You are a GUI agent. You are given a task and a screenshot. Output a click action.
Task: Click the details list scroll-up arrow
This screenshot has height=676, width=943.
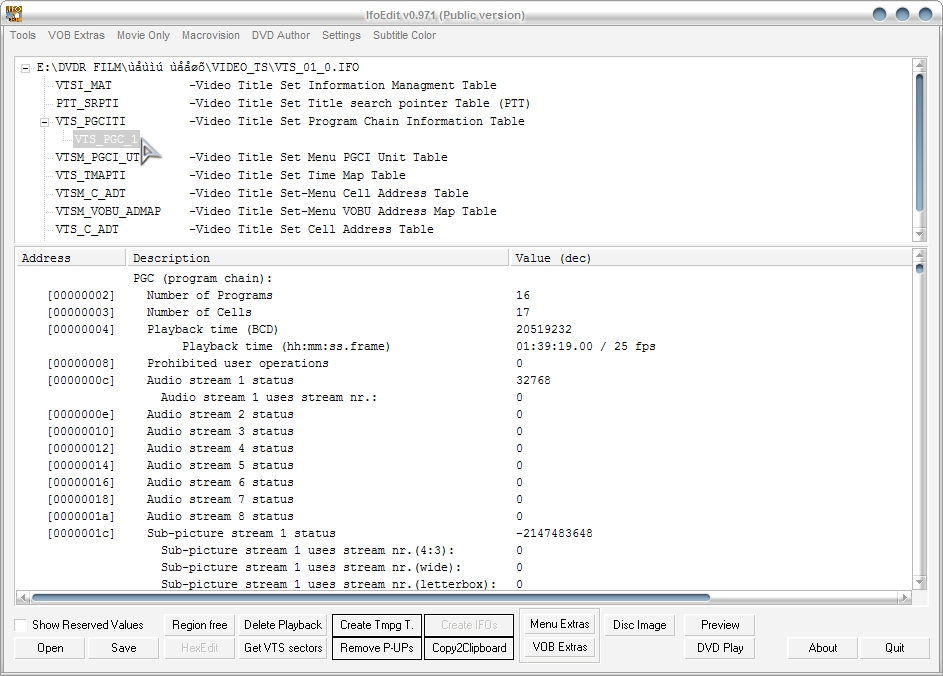point(919,255)
